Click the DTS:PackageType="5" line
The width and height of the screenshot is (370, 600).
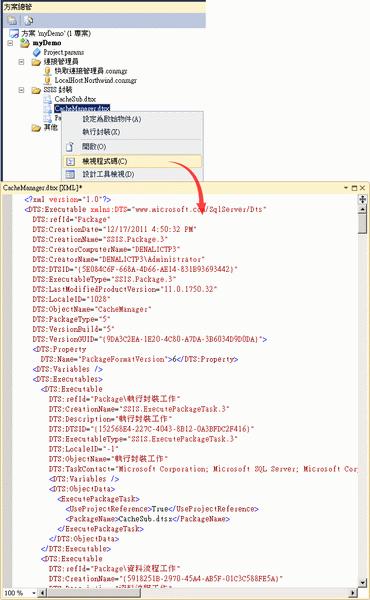click(x=71, y=319)
